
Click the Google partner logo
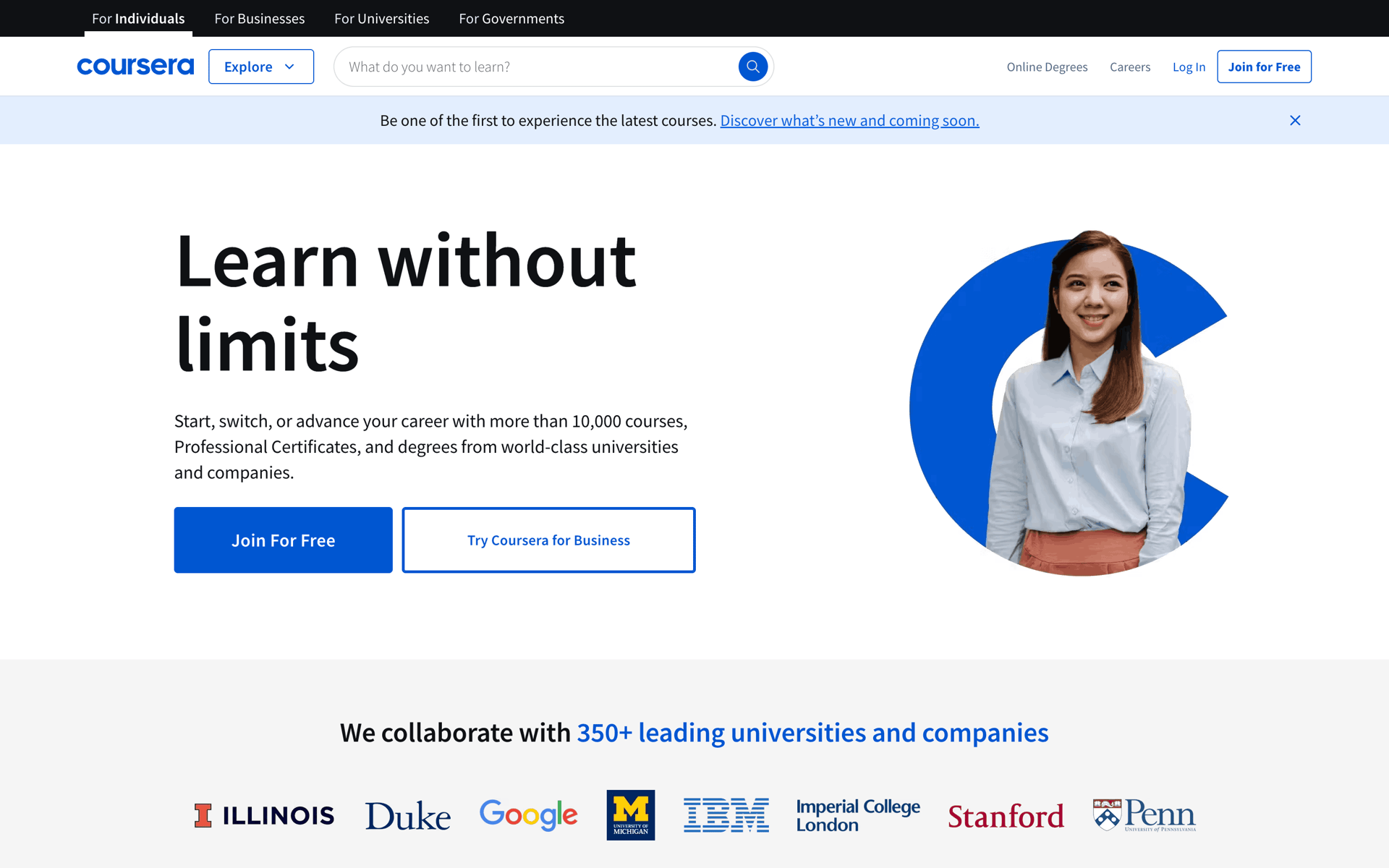tap(528, 815)
